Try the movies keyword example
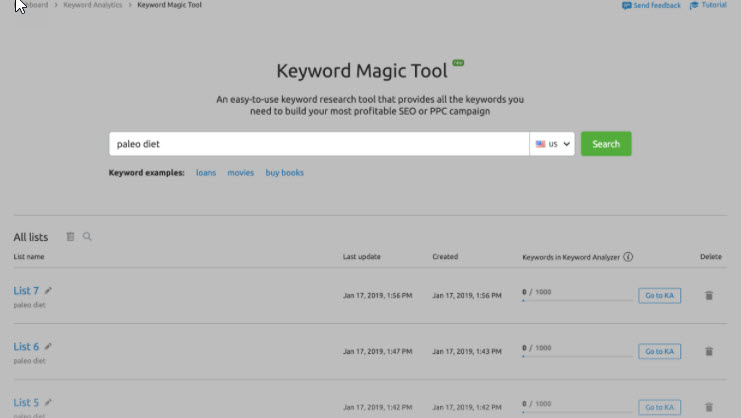 tap(241, 173)
